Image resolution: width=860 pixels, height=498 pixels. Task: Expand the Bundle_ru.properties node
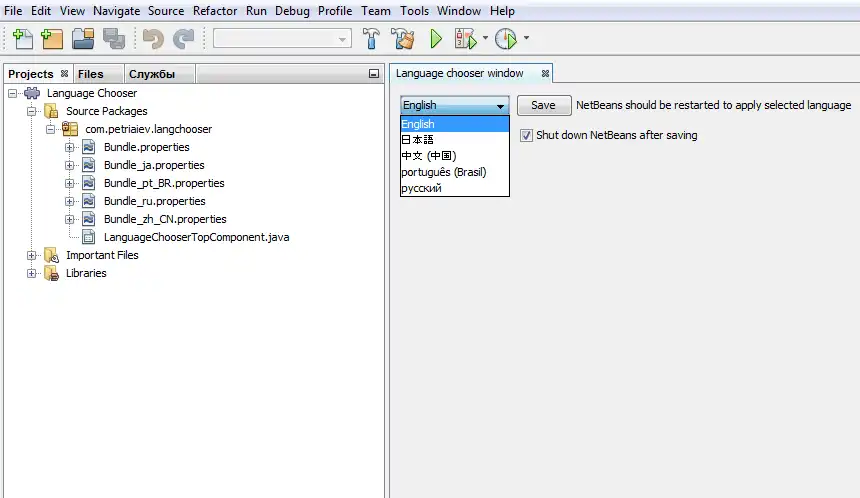(69, 201)
